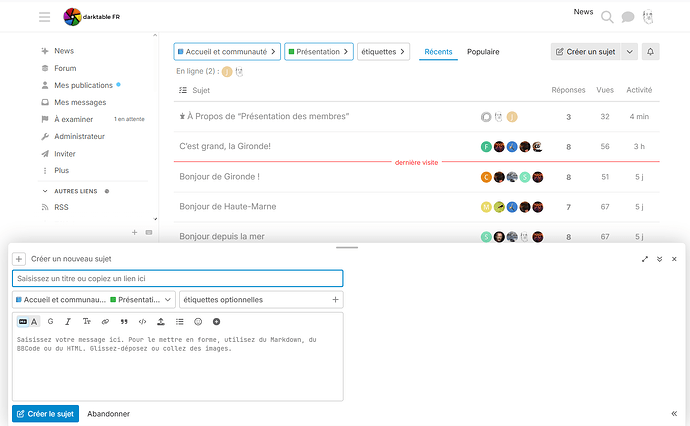Click the notification bell button
Image resolution: width=690 pixels, height=426 pixels.
point(650,51)
